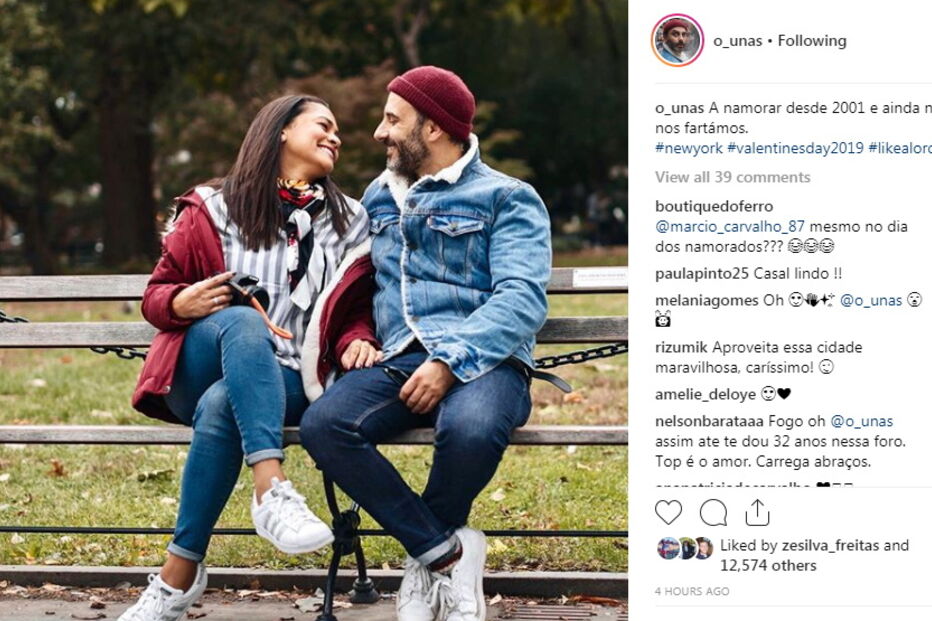Screen dimensions: 932x621
Task: Toggle the Following status button
Action: point(812,41)
